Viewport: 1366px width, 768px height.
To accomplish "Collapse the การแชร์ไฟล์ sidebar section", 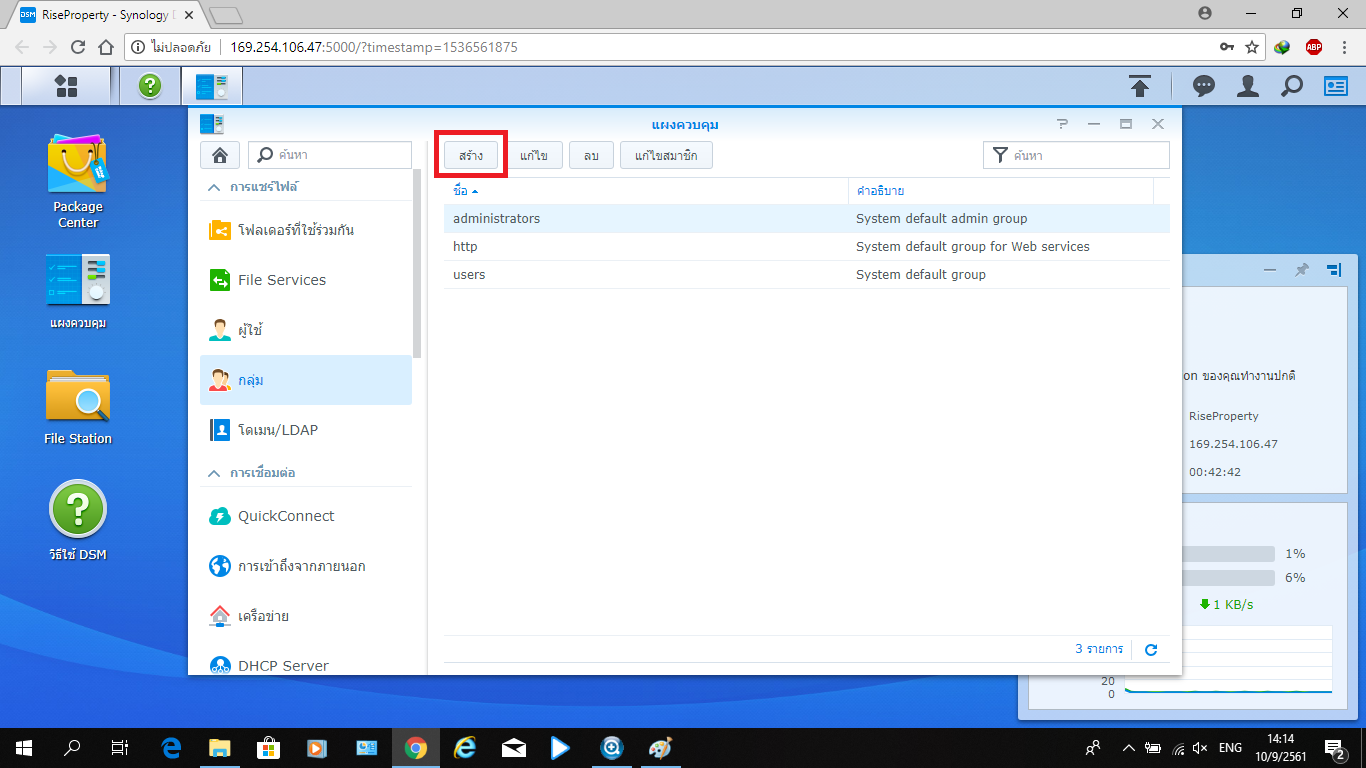I will pos(214,187).
